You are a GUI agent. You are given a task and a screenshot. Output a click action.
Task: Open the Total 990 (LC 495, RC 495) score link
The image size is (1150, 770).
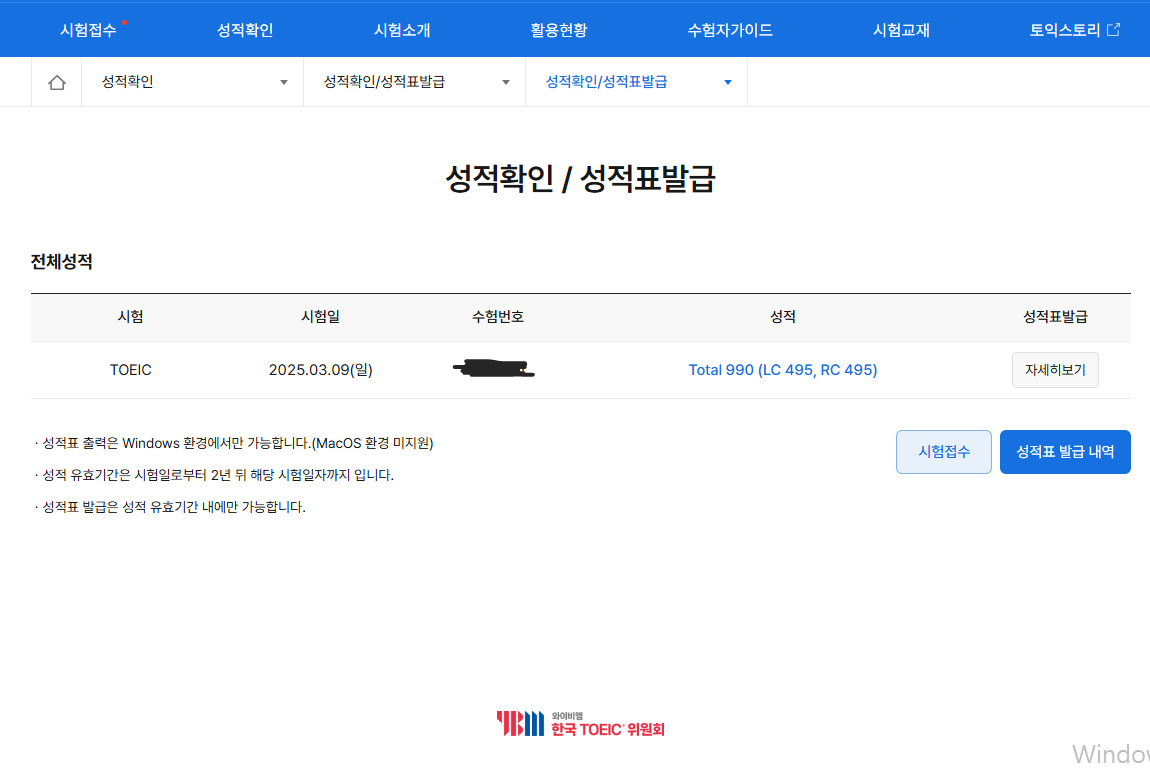tap(783, 370)
